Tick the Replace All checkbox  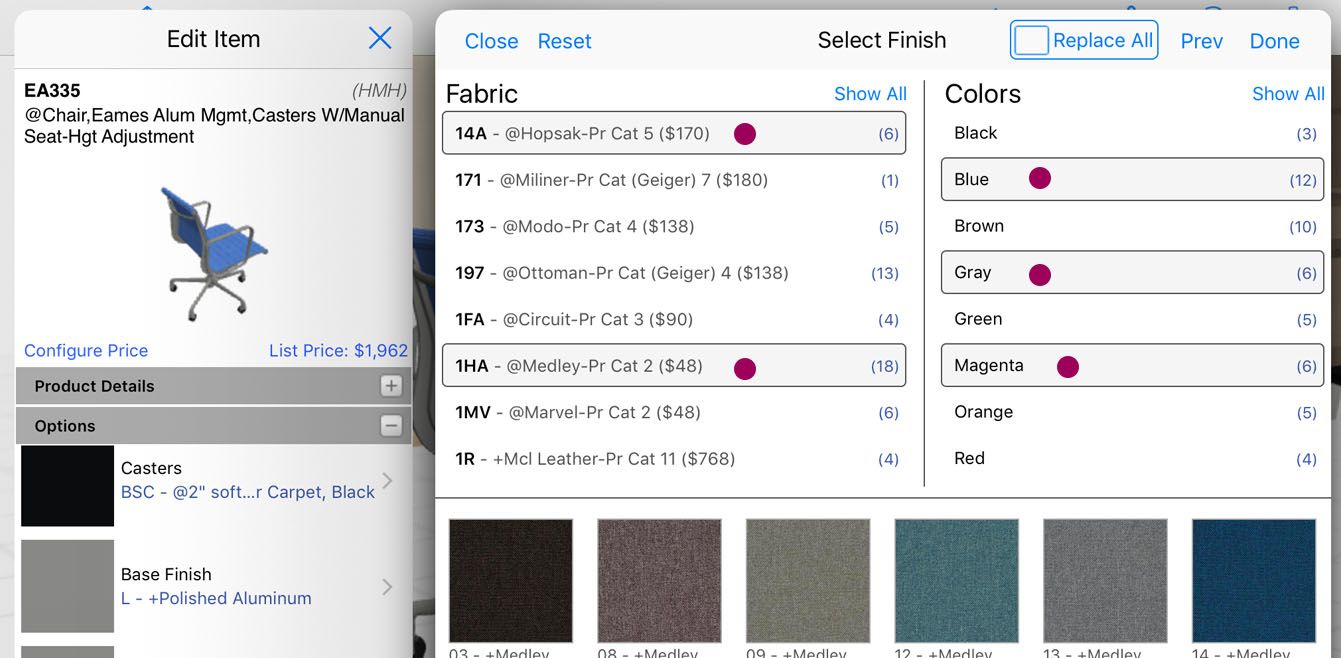click(1031, 41)
